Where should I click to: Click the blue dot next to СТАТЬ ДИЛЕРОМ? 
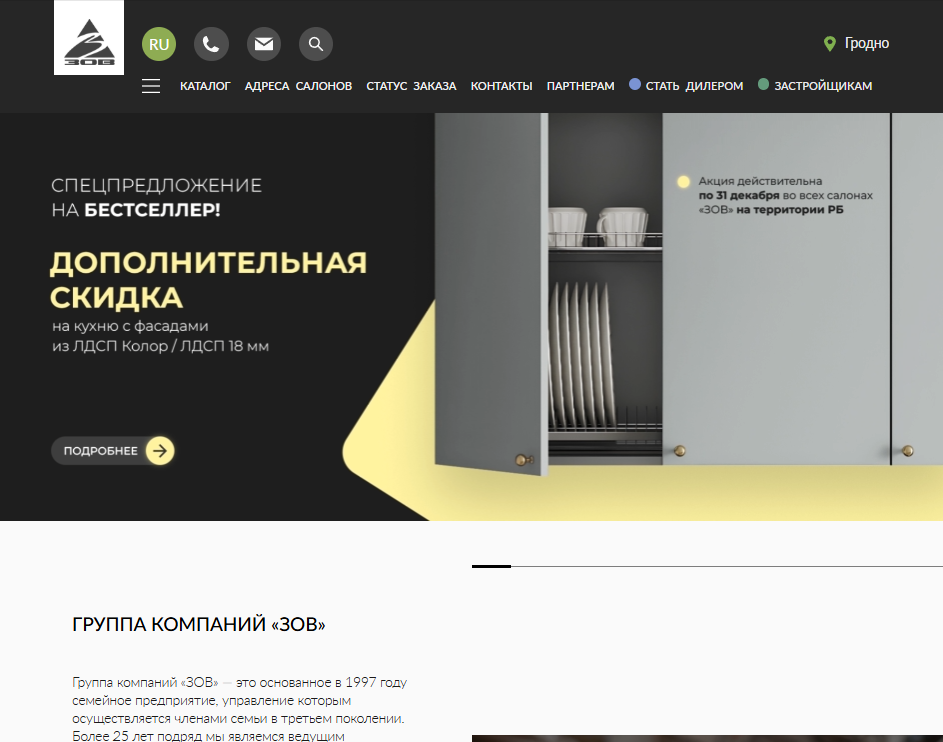(634, 86)
